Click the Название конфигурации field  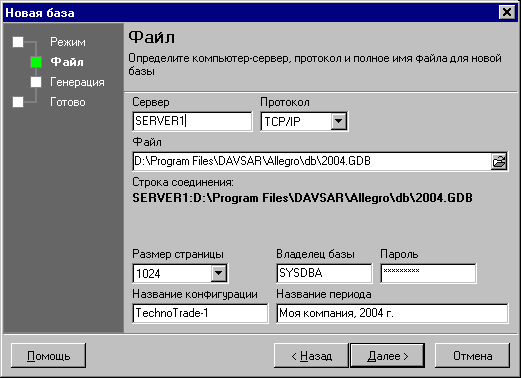[200, 313]
